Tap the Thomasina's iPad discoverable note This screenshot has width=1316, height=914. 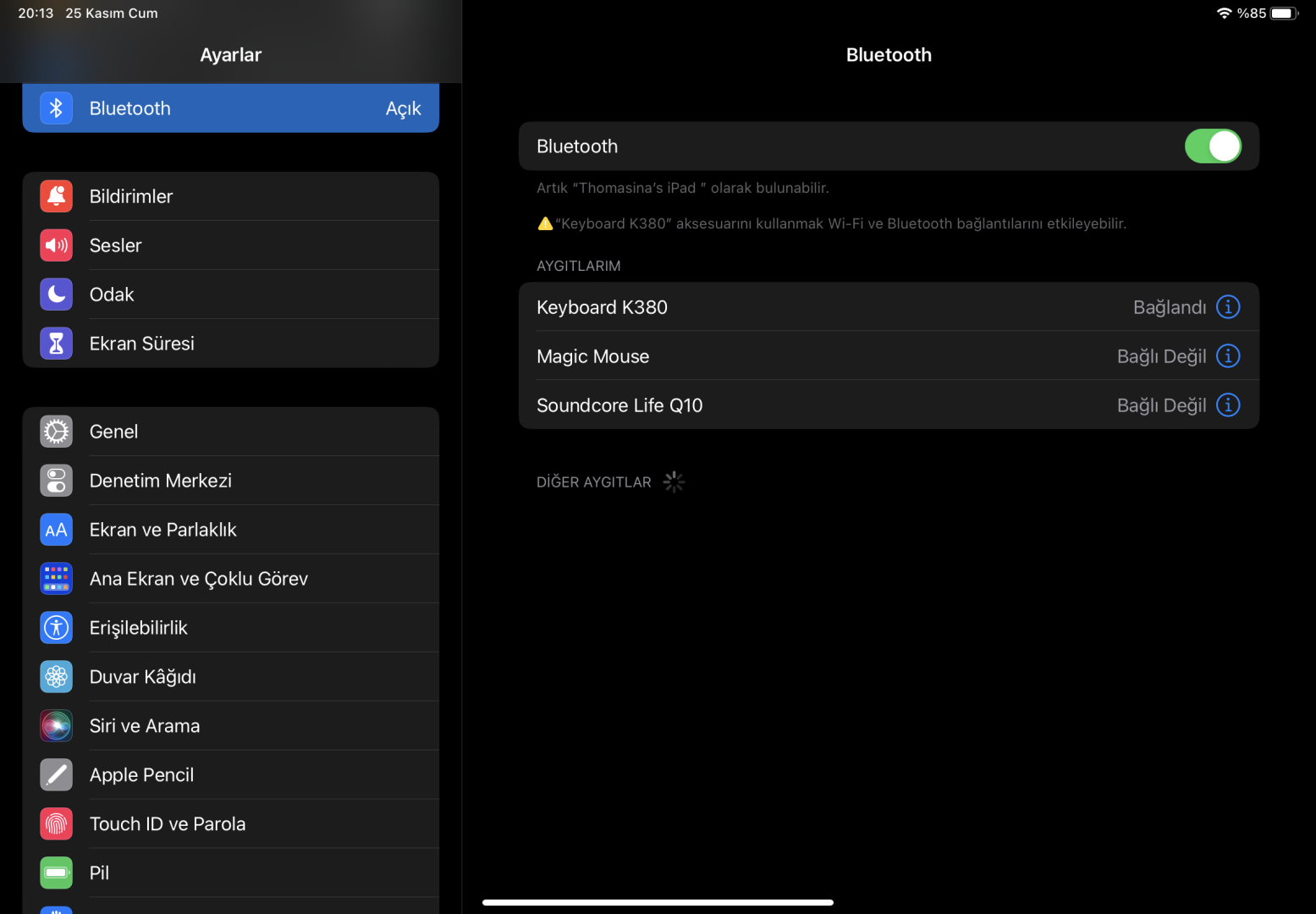click(683, 188)
